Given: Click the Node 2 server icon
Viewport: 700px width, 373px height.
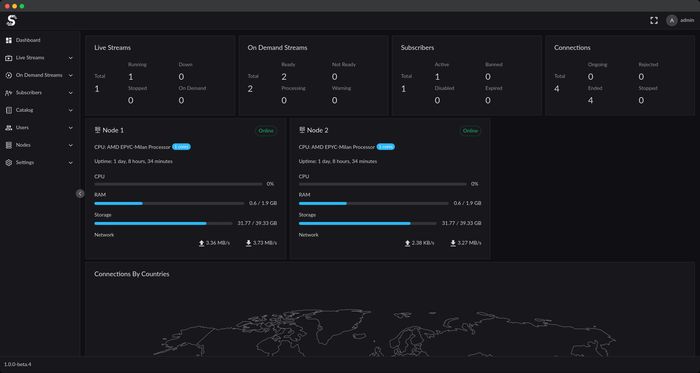Looking at the screenshot, I should [302, 130].
